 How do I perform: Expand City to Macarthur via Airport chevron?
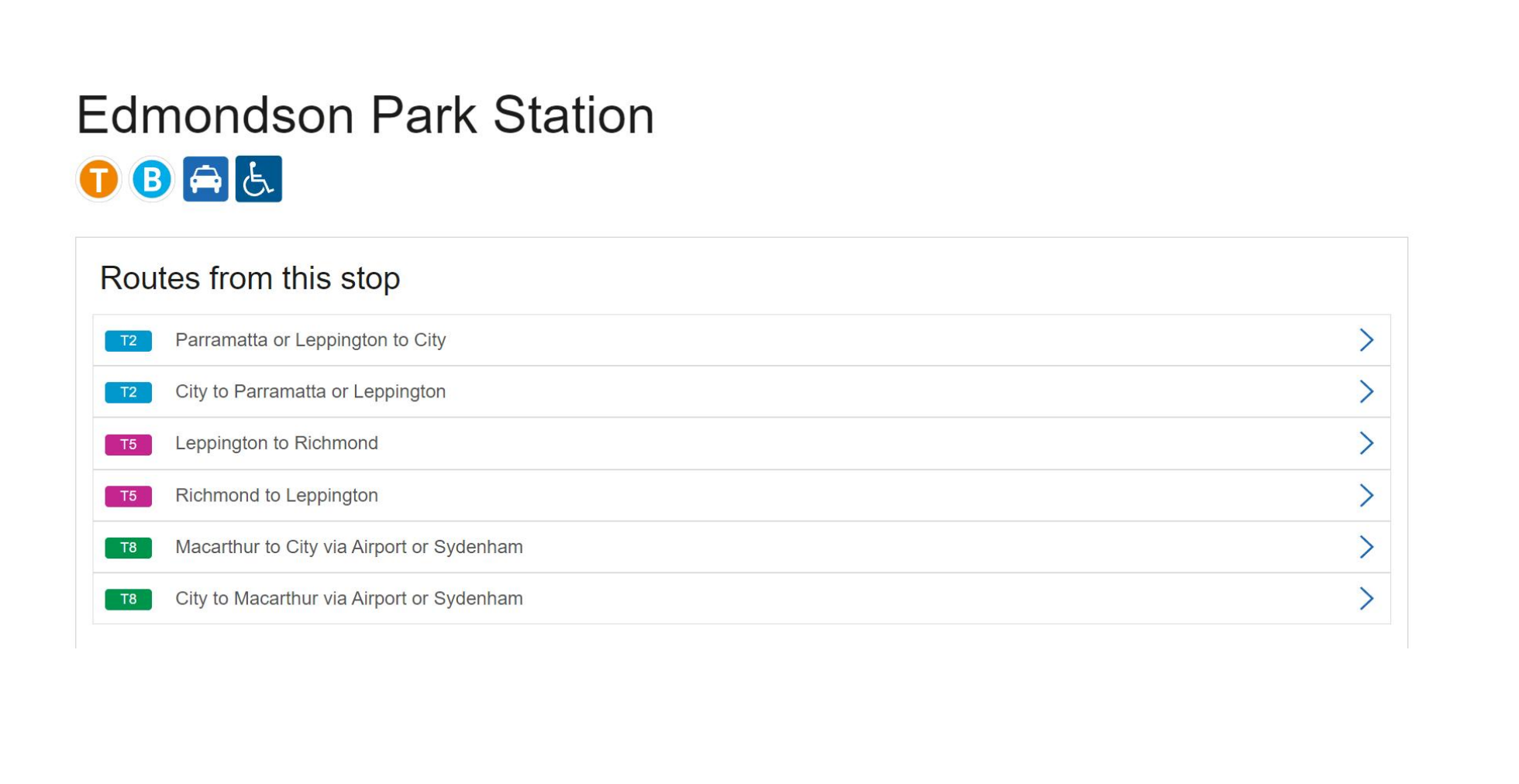coord(1366,599)
